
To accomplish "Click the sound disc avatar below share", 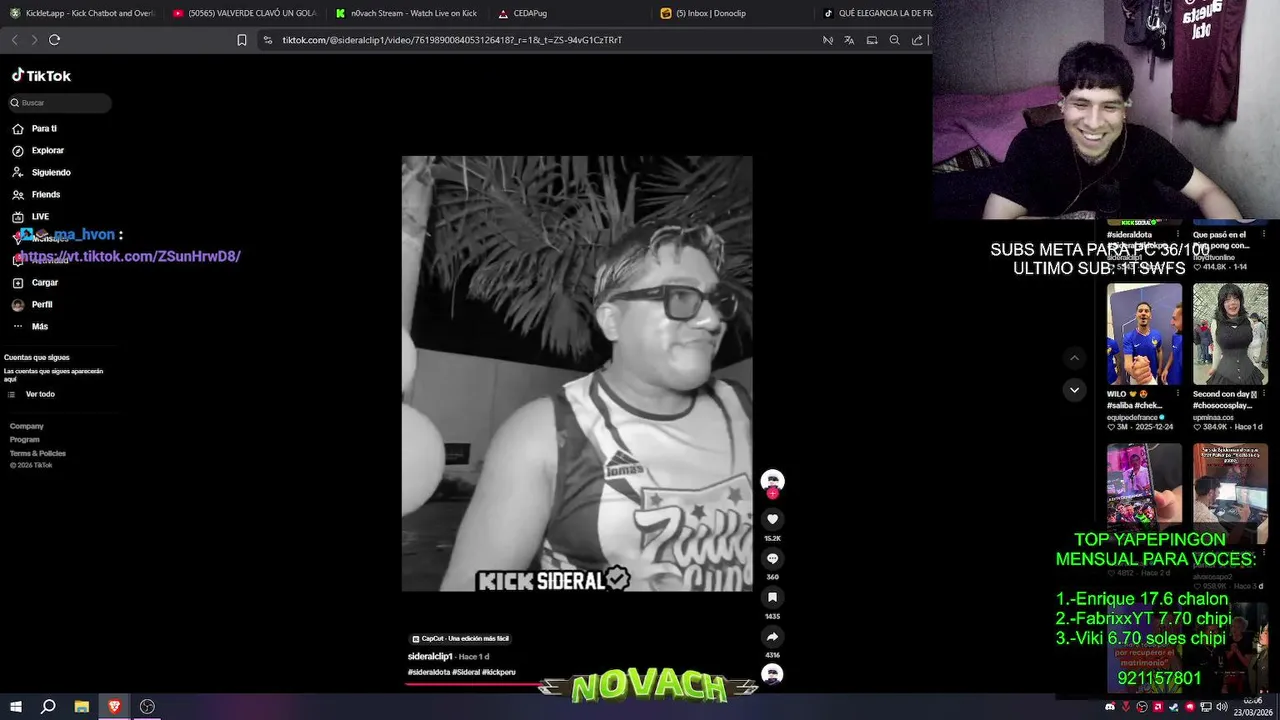I will (772, 674).
